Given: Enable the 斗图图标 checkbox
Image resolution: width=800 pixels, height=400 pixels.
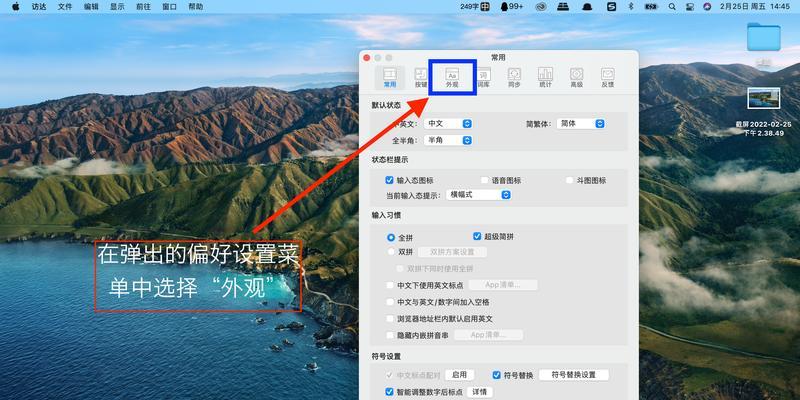Looking at the screenshot, I should point(570,180).
